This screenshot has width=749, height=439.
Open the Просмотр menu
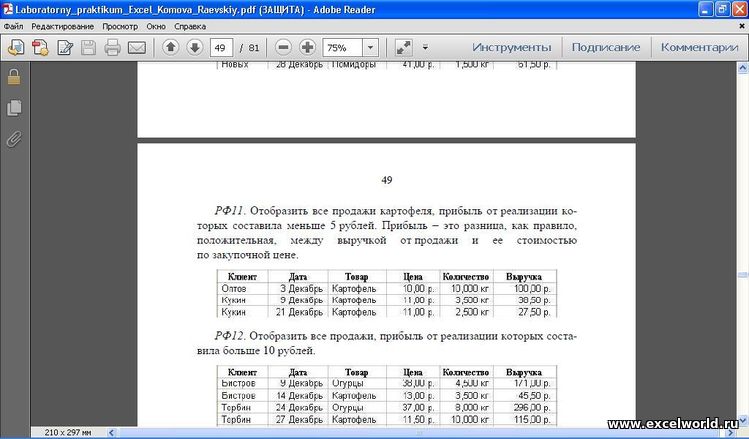pyautogui.click(x=120, y=26)
